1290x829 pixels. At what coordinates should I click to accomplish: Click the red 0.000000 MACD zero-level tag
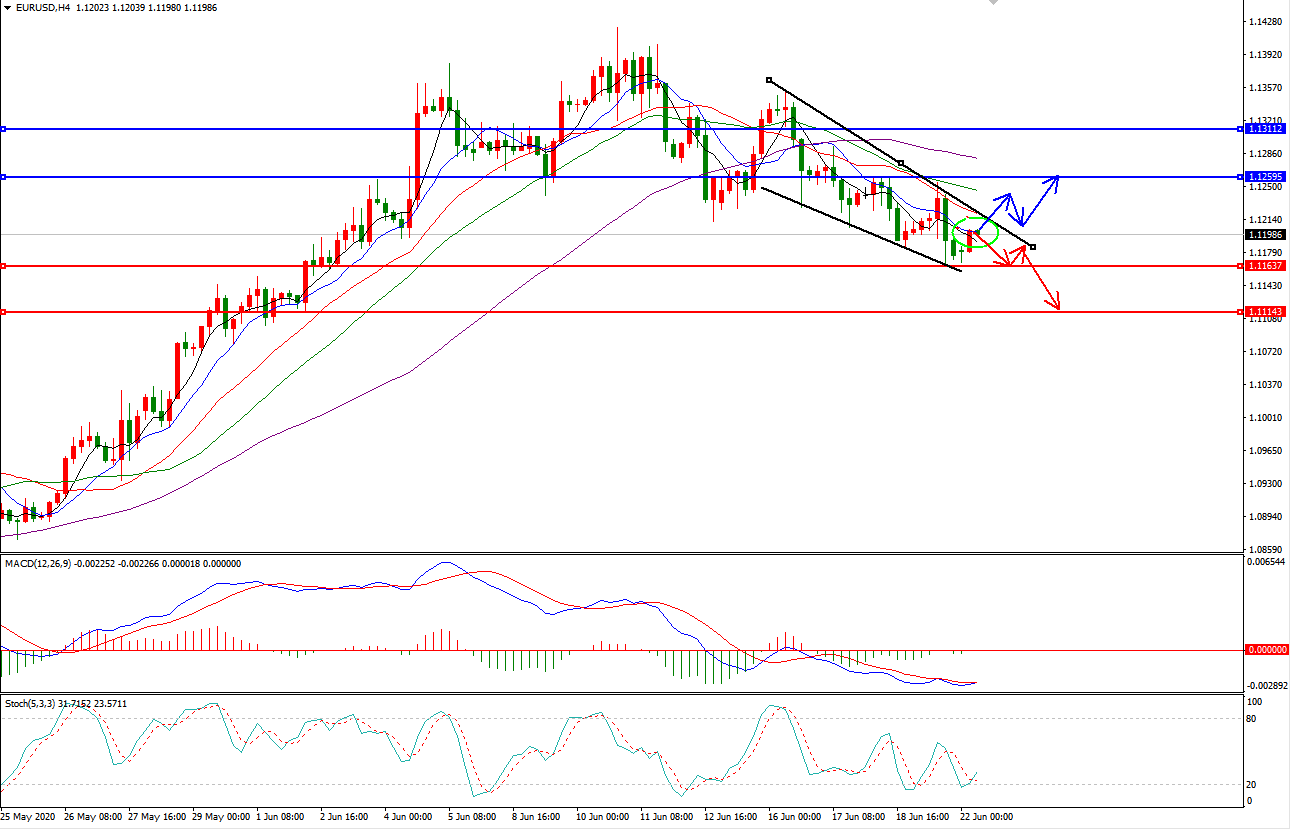click(x=1265, y=650)
